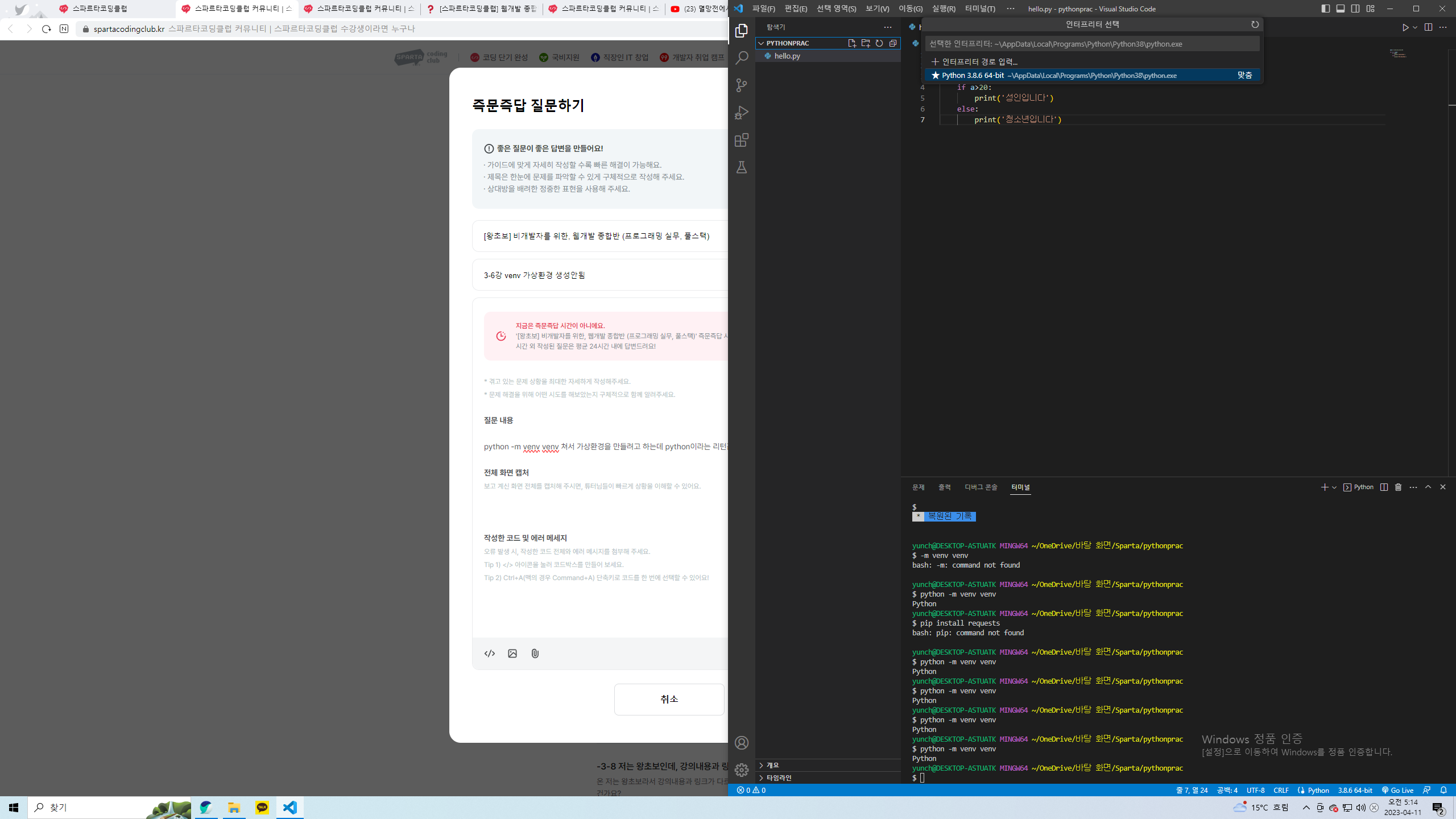Open the Testing beaker view
Image resolution: width=1456 pixels, height=819 pixels.
(742, 167)
